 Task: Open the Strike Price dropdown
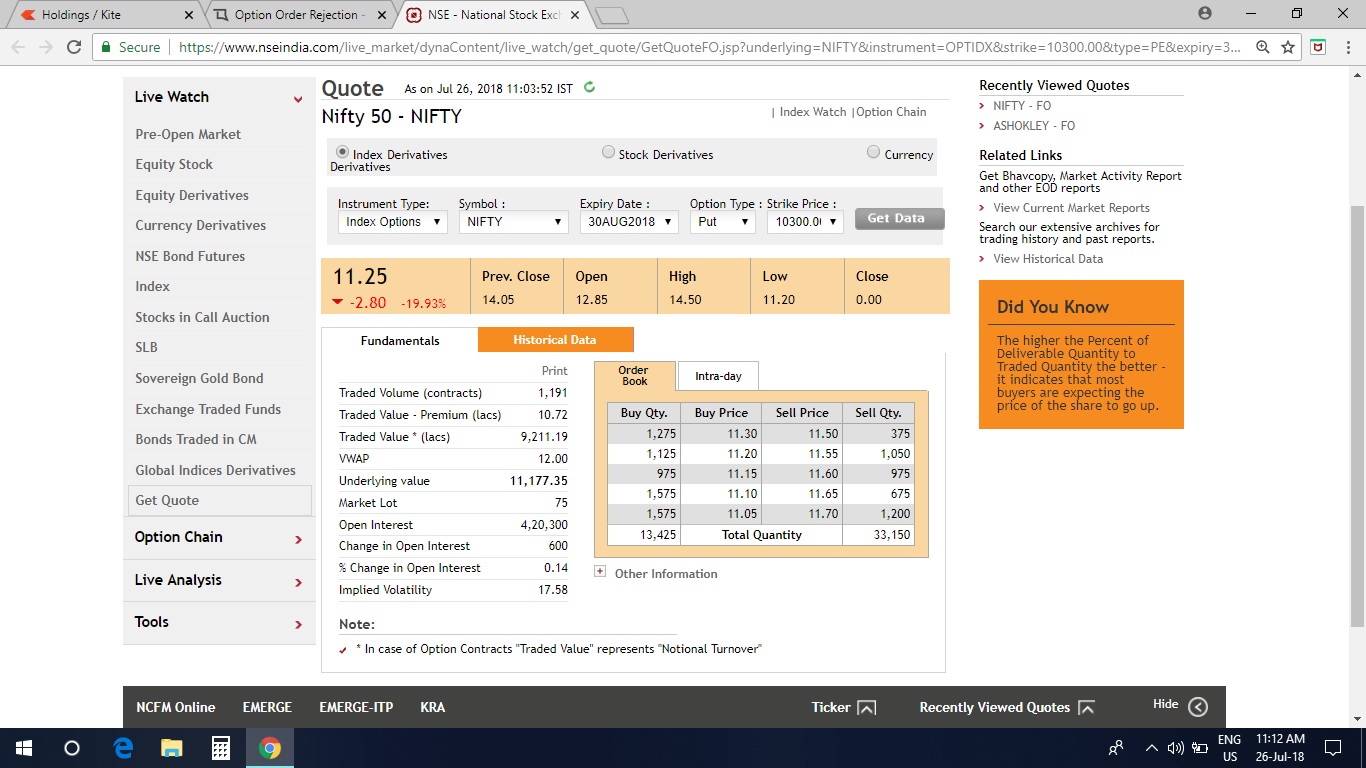tap(805, 222)
